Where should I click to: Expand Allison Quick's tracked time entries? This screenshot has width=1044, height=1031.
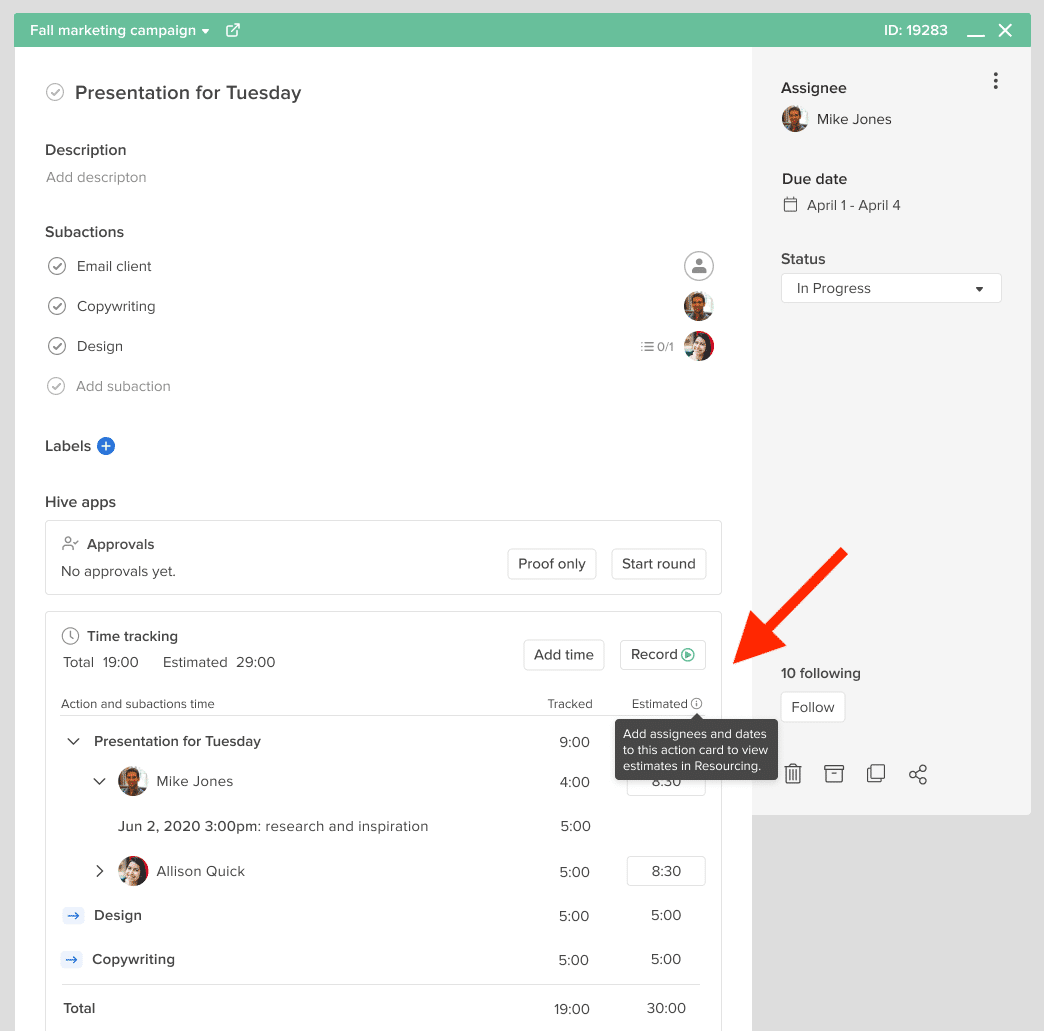[x=99, y=871]
